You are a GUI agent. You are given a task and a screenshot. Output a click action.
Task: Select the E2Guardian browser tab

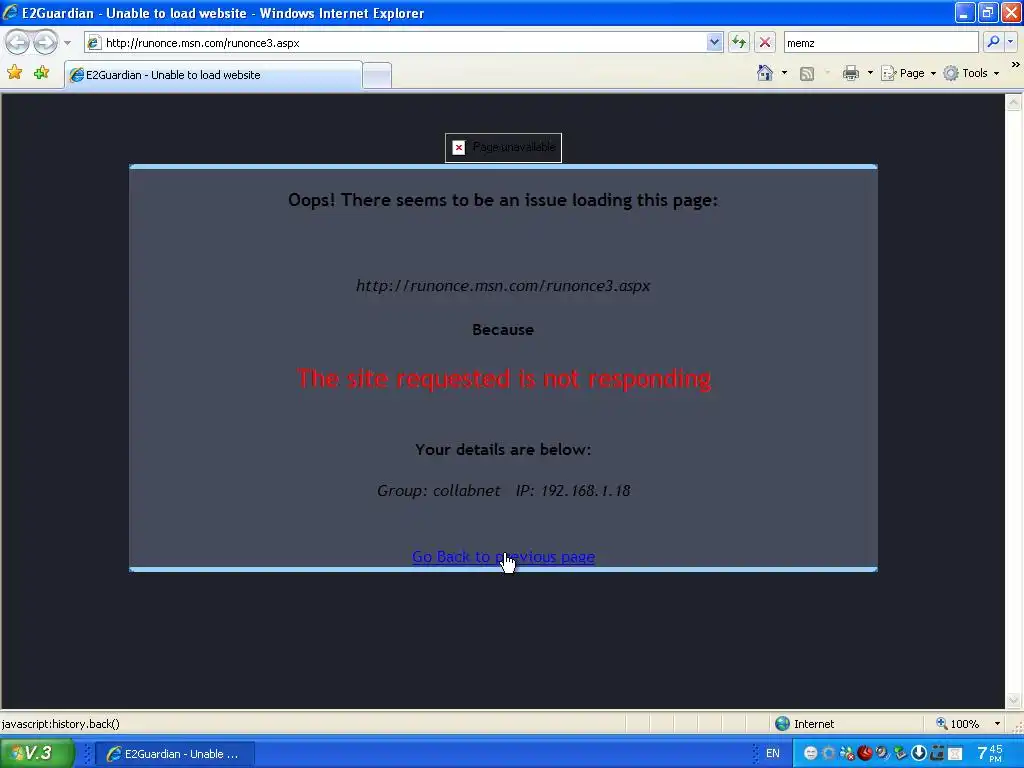pyautogui.click(x=213, y=75)
